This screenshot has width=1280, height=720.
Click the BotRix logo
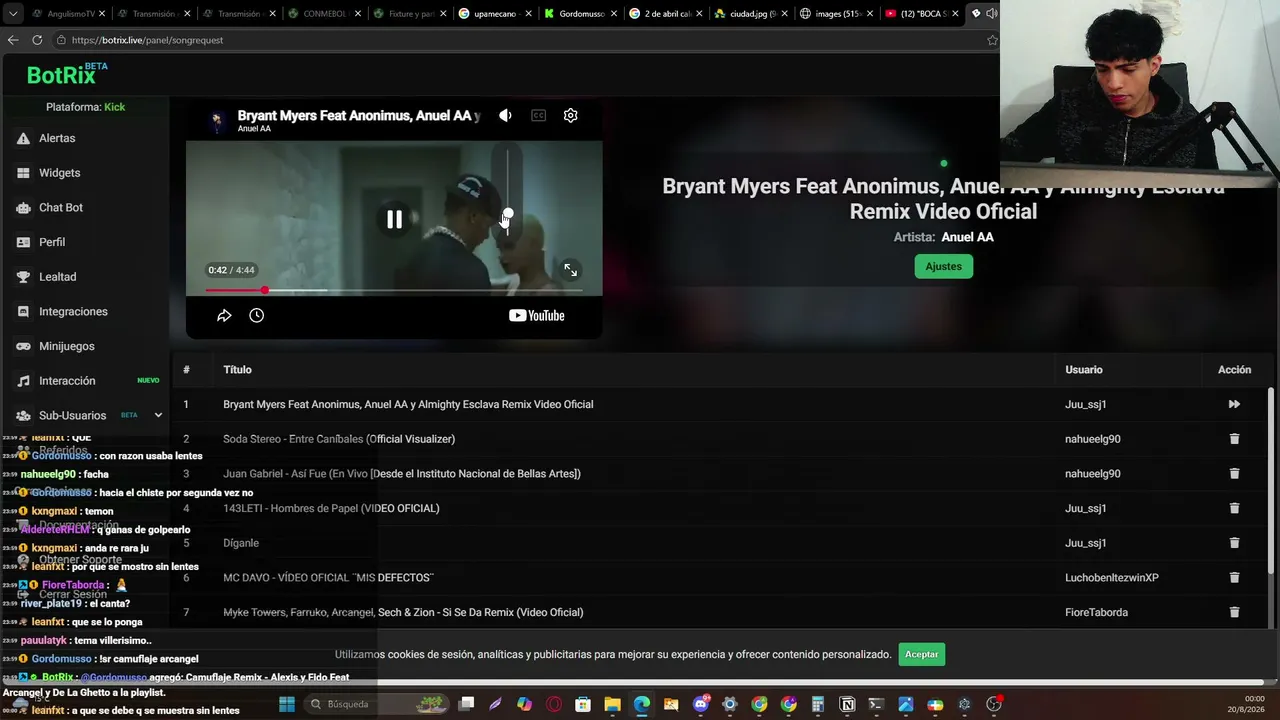tap(67, 74)
